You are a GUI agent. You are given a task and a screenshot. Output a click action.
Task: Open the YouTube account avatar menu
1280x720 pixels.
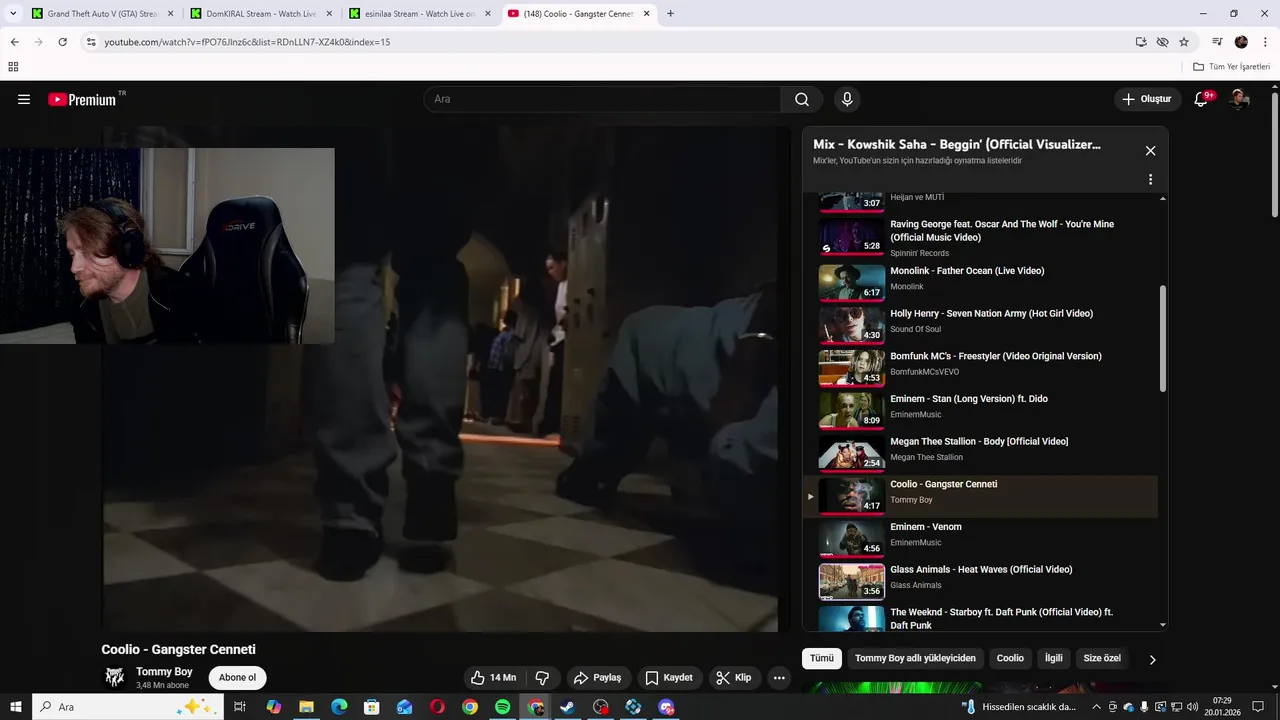tap(1240, 99)
